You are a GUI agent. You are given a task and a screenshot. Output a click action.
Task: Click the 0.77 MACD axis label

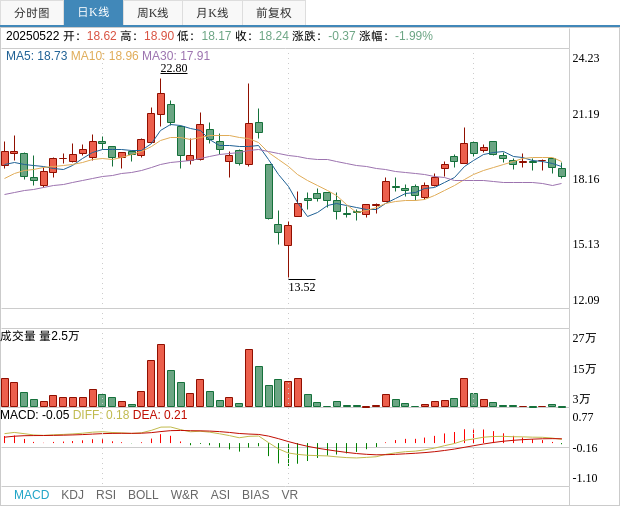click(583, 417)
